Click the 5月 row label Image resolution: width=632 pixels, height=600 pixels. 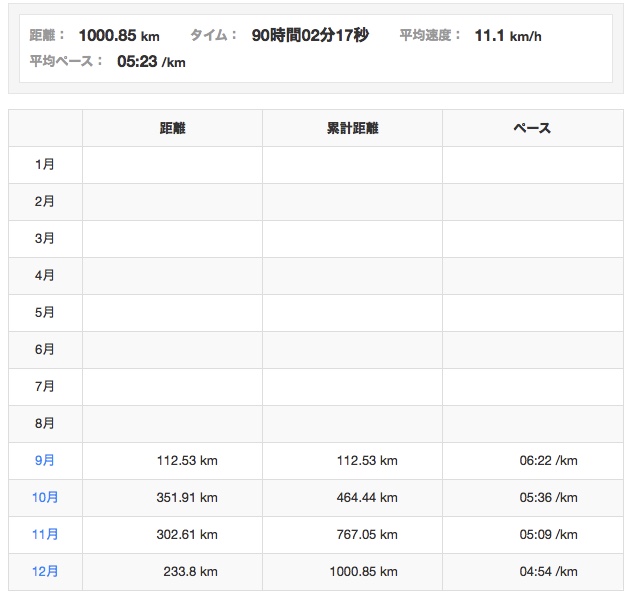coord(44,312)
